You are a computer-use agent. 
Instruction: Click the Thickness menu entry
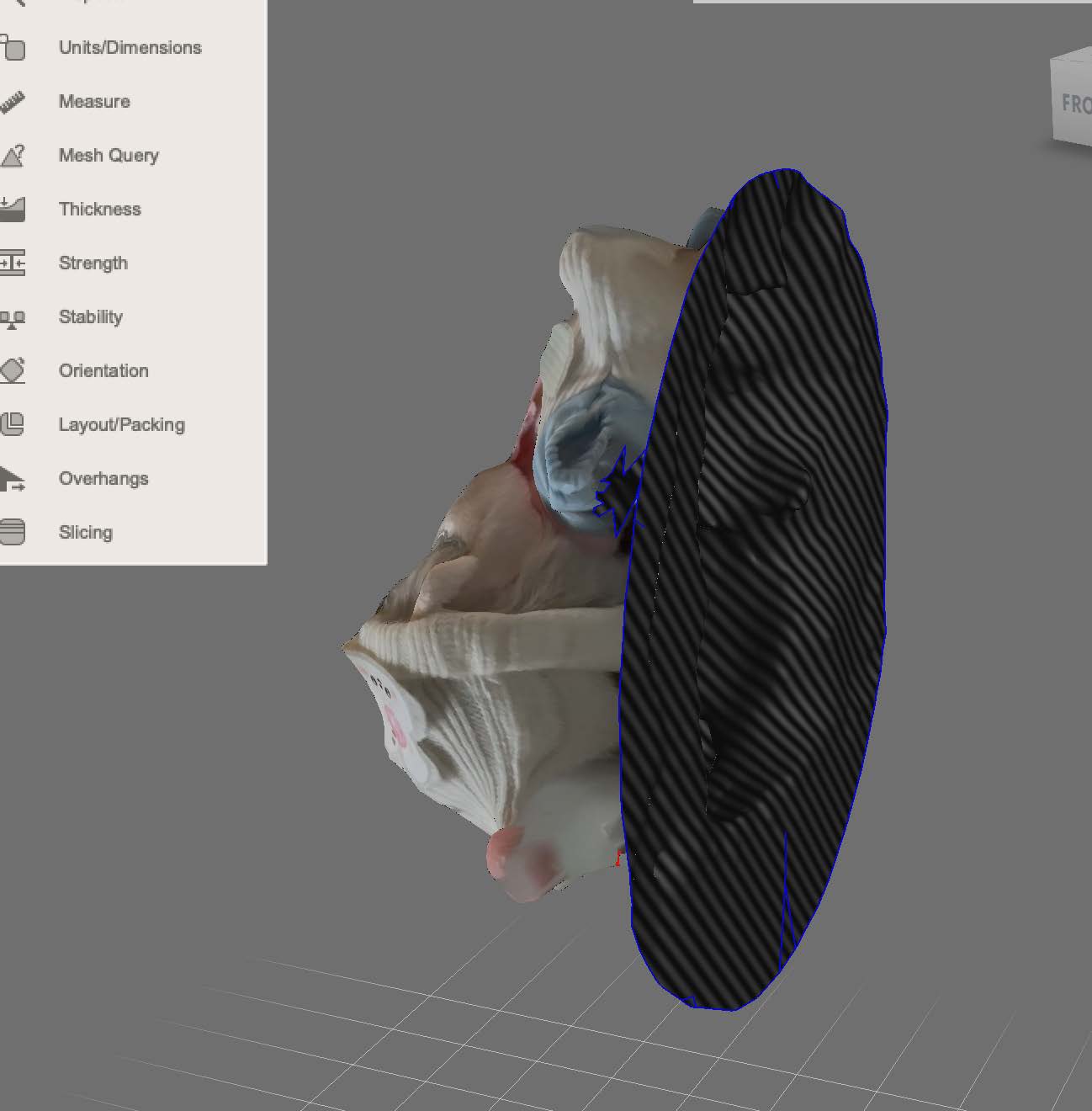(100, 209)
